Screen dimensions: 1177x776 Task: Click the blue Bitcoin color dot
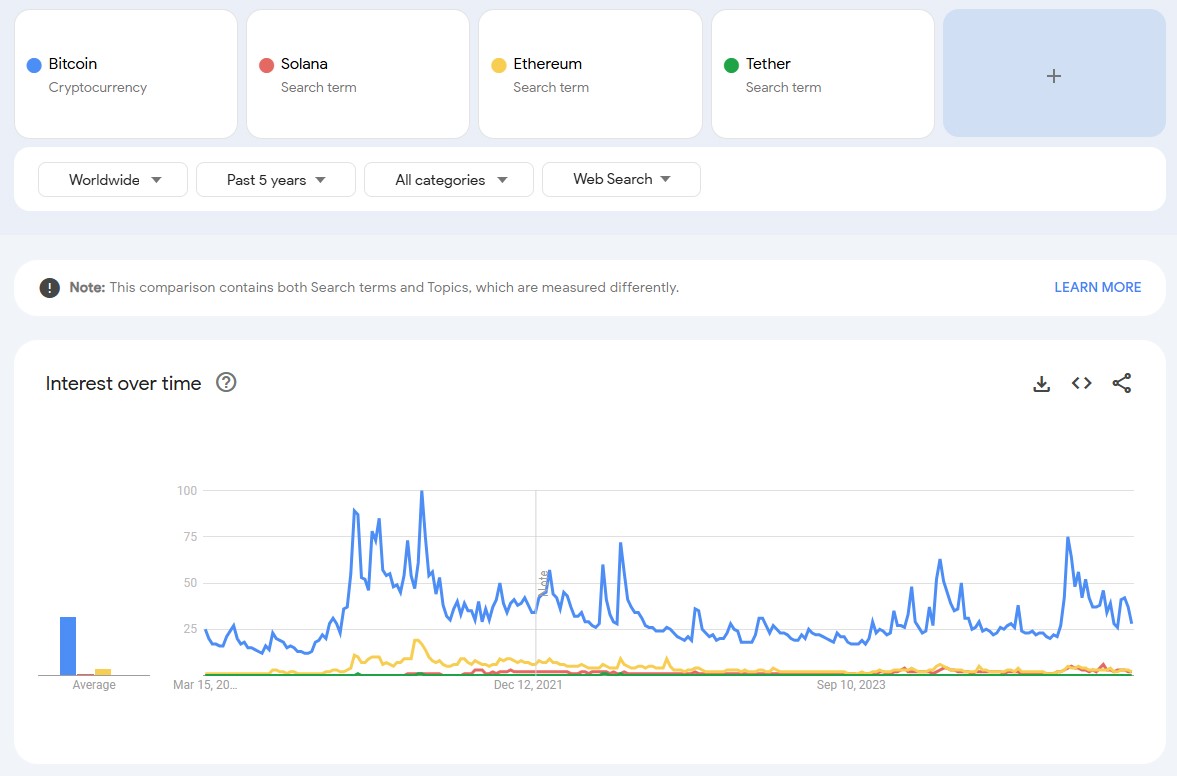pos(34,65)
